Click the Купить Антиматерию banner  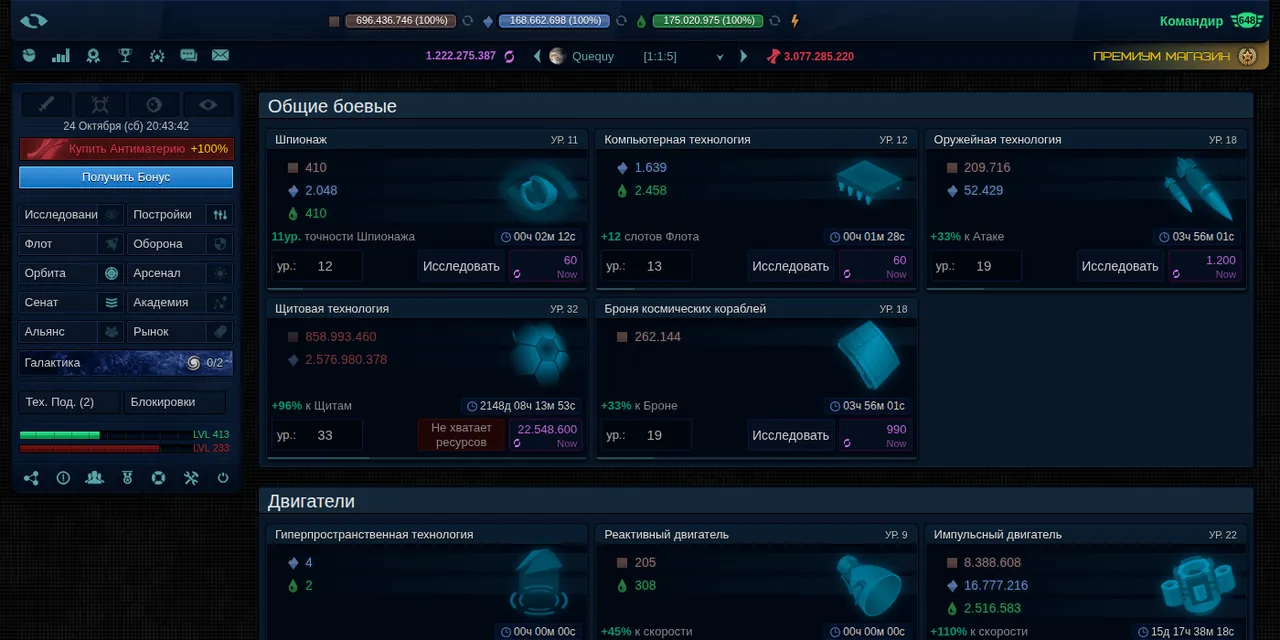click(126, 149)
